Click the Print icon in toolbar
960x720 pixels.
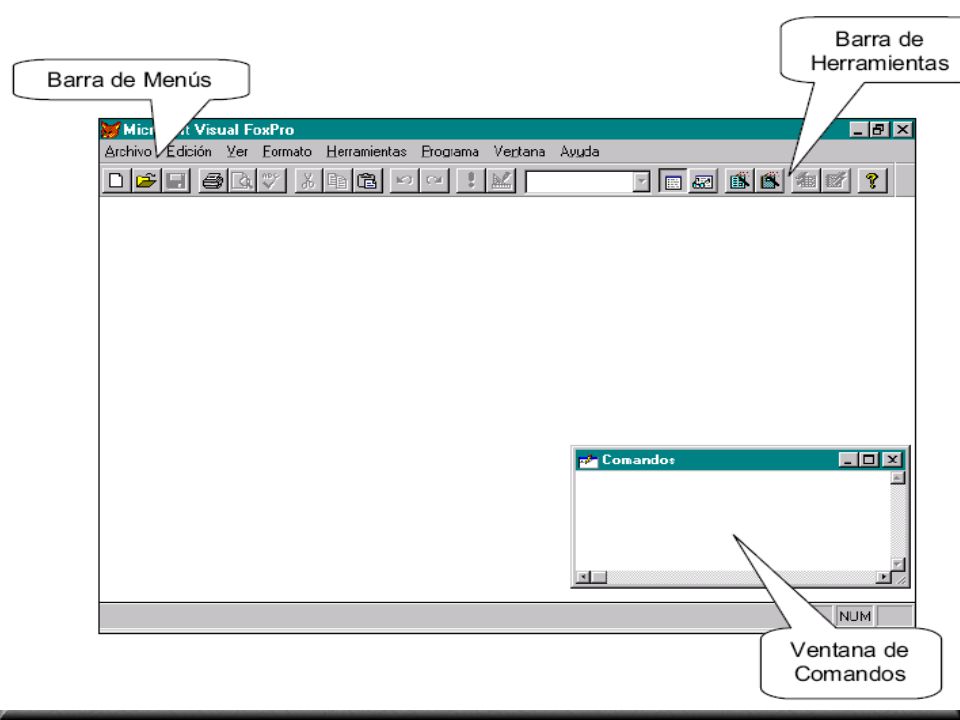(212, 181)
